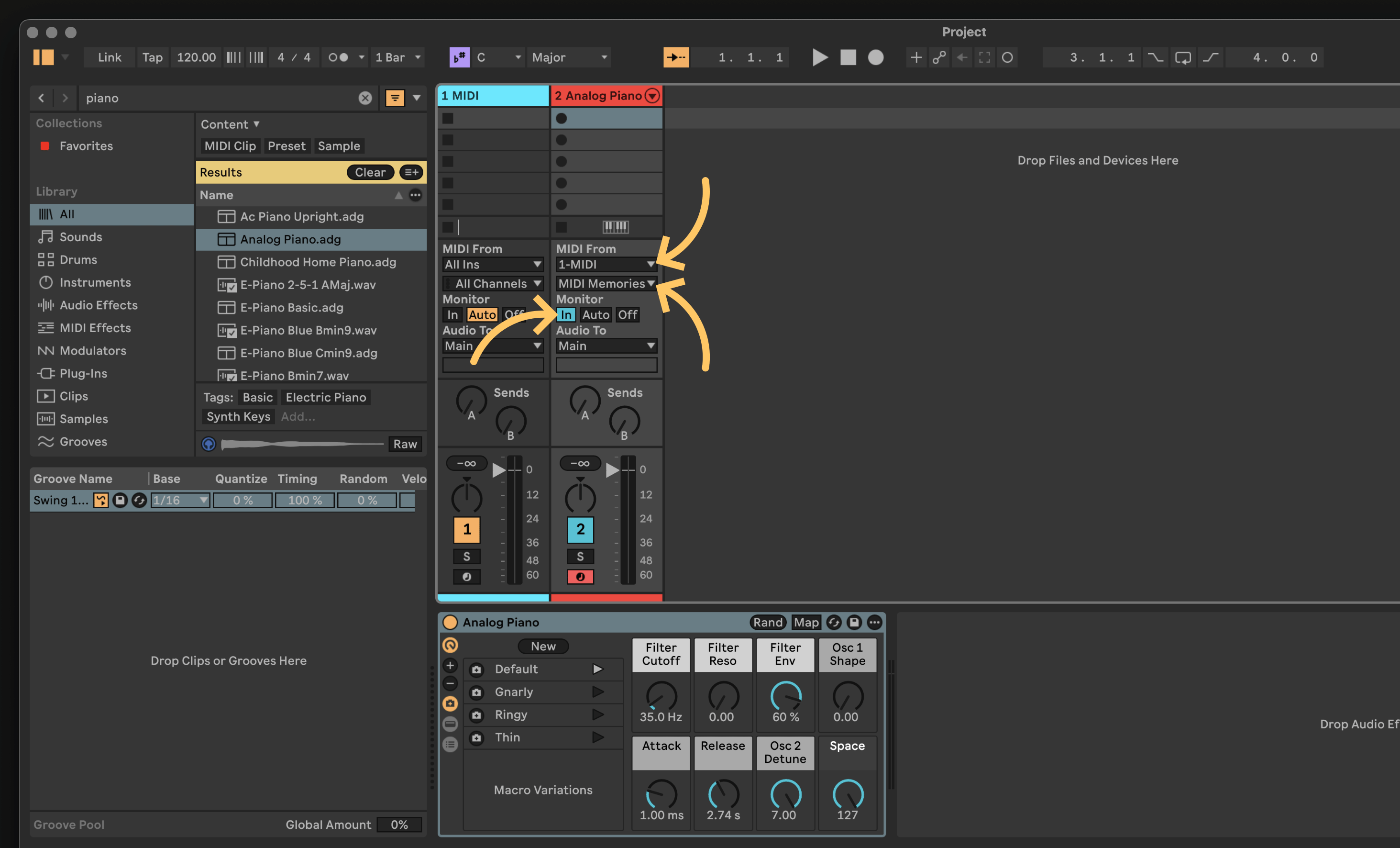This screenshot has width=1400, height=848.
Task: Toggle the Analog Piano device on/off circle
Action: coord(450,622)
